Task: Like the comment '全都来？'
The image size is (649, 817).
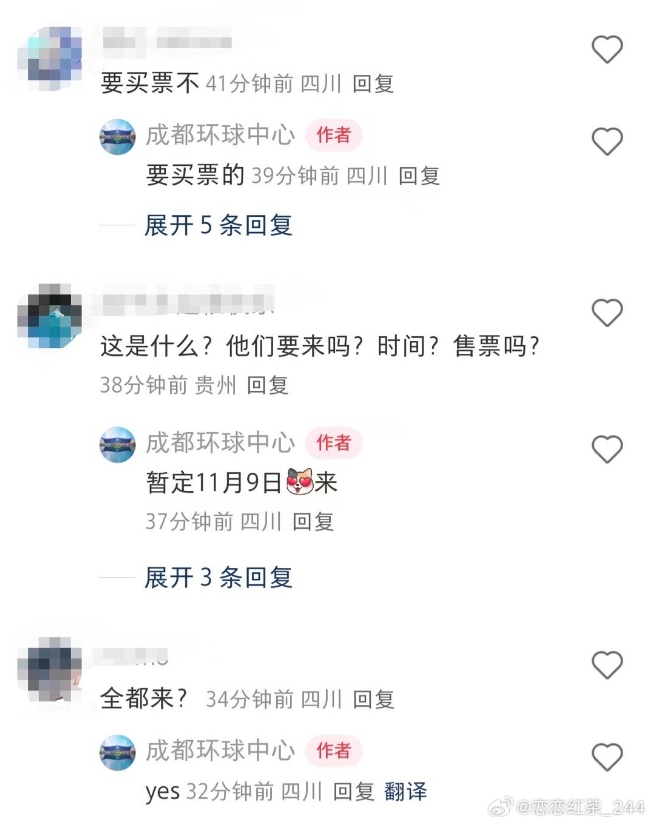Action: (607, 665)
